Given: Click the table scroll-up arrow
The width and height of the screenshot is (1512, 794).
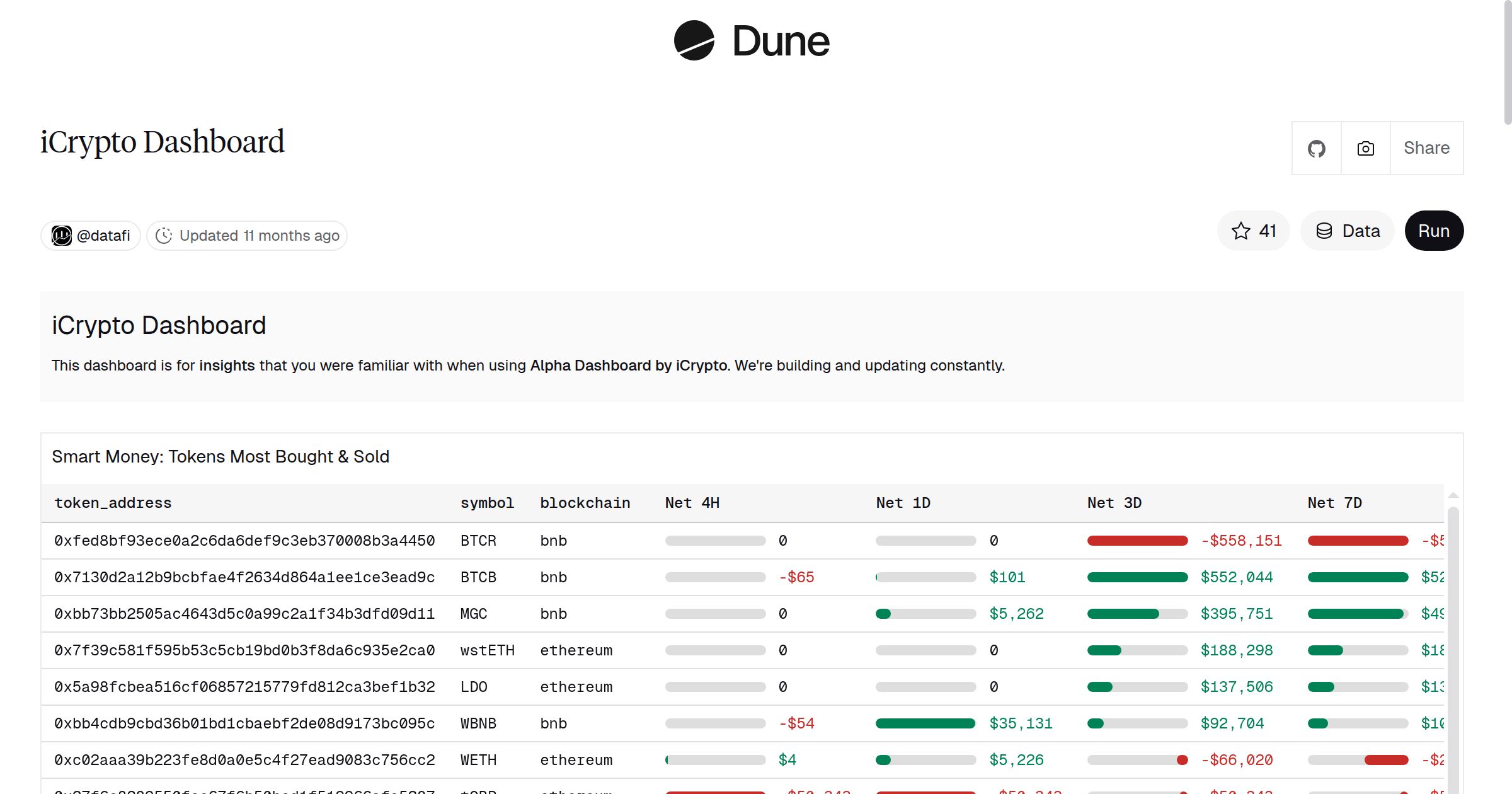Looking at the screenshot, I should point(1453,495).
